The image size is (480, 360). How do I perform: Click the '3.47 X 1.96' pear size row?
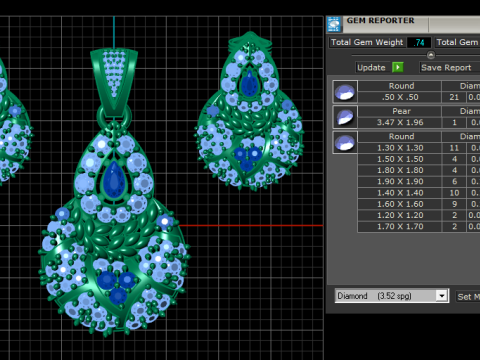[x=400, y=122]
